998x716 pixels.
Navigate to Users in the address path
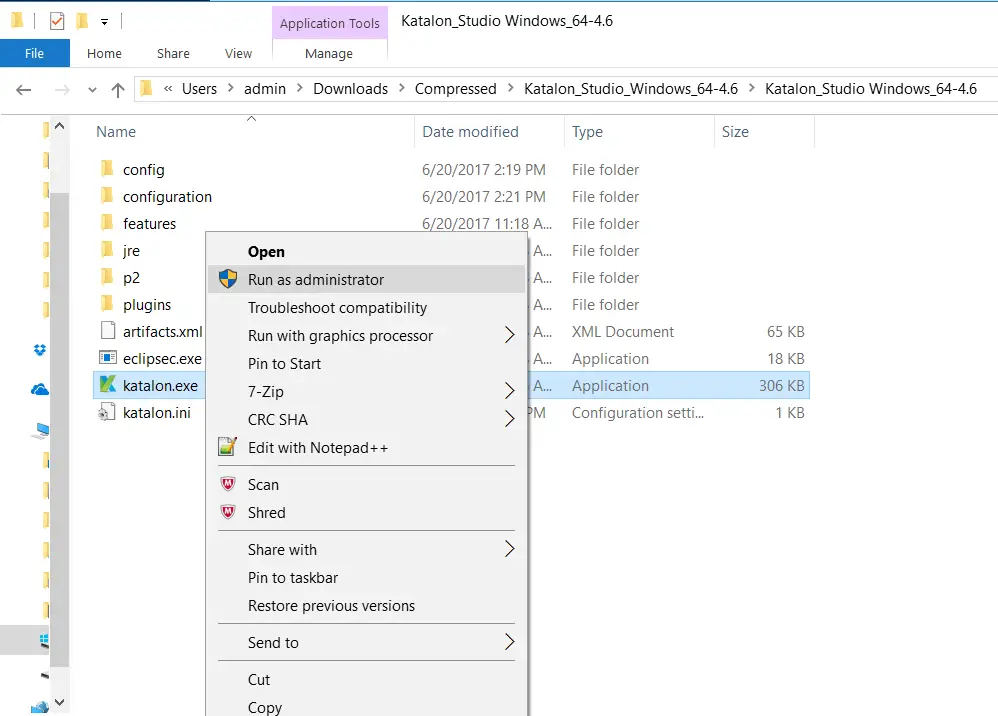click(199, 88)
